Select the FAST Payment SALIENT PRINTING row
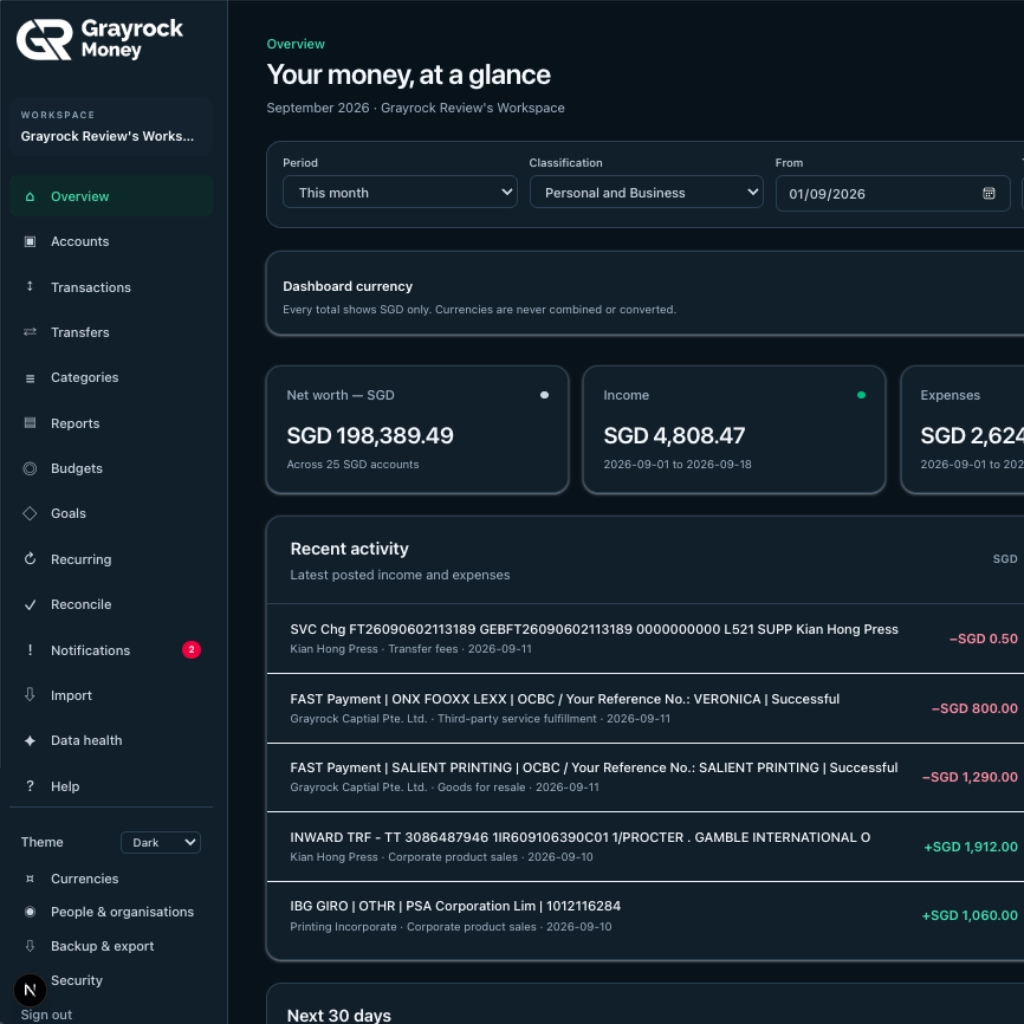This screenshot has width=1024, height=1024. 645,777
